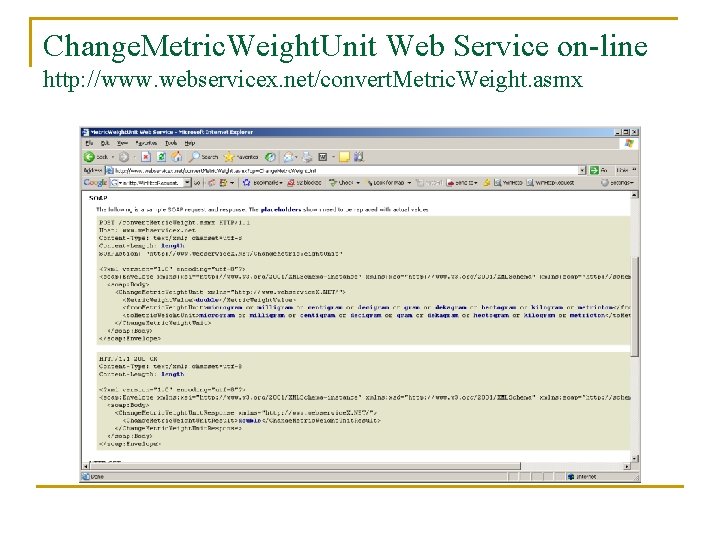Click the Links toolbar label

[622, 170]
